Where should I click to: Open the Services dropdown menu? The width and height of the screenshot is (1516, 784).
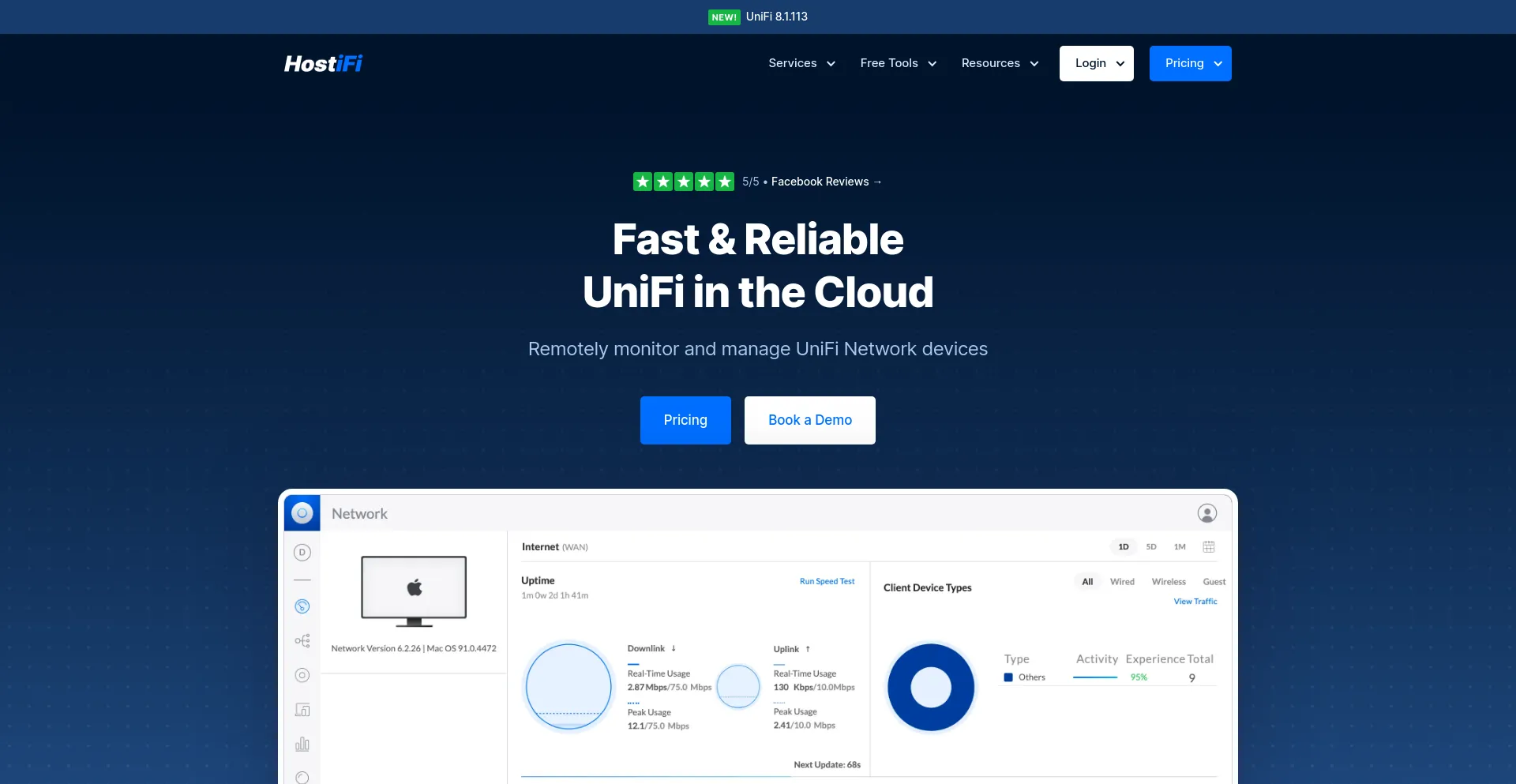click(x=801, y=63)
